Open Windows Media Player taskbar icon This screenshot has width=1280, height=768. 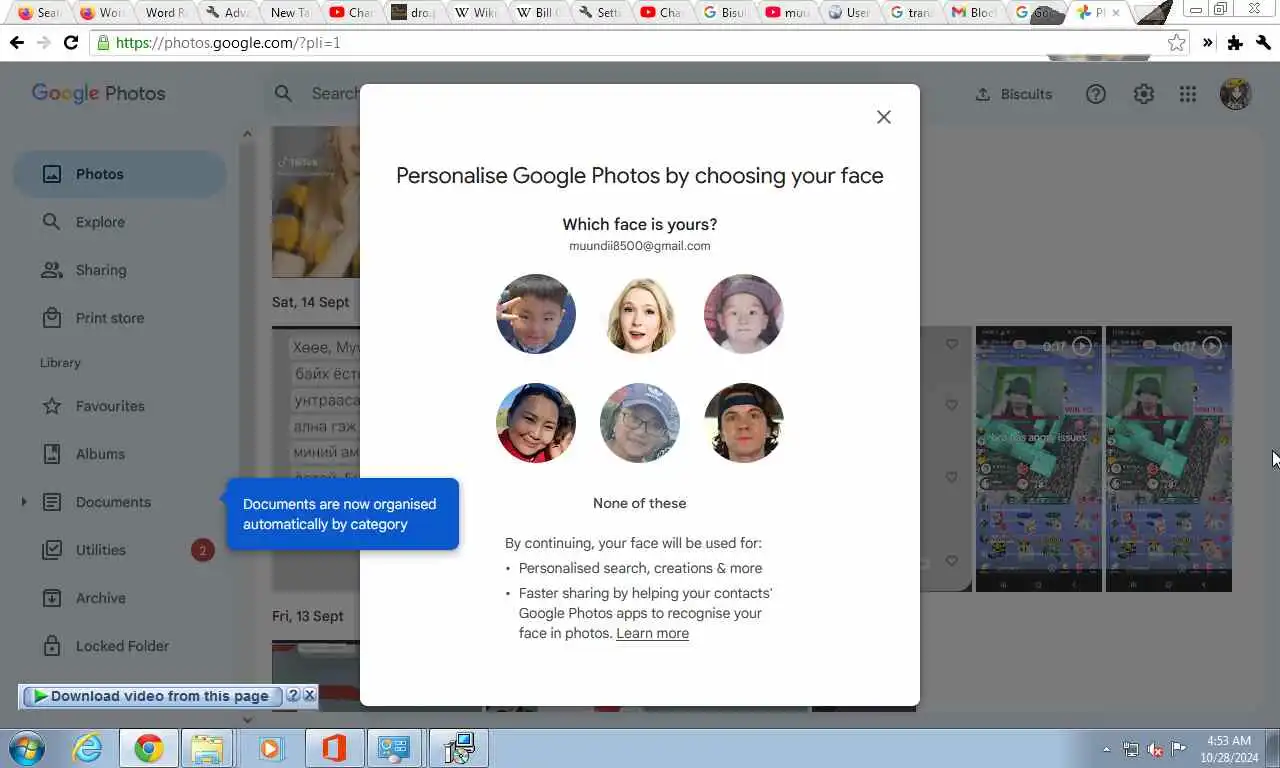(x=270, y=748)
